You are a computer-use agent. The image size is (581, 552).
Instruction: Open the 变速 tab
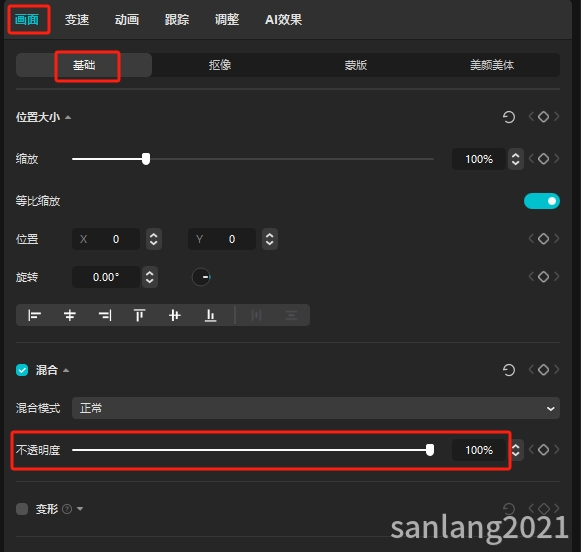point(77,19)
